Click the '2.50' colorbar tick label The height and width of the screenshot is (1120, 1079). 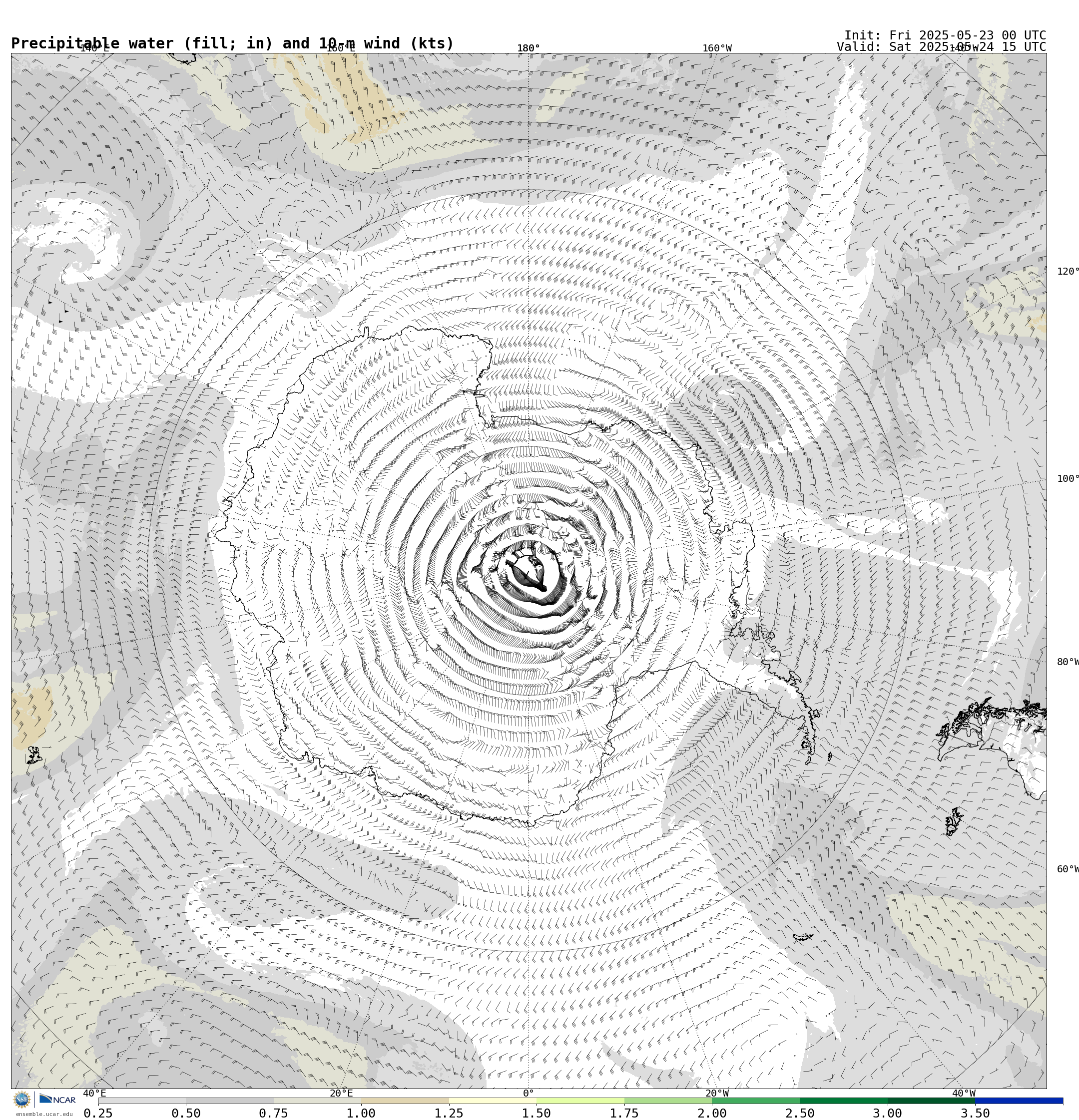800,1113
